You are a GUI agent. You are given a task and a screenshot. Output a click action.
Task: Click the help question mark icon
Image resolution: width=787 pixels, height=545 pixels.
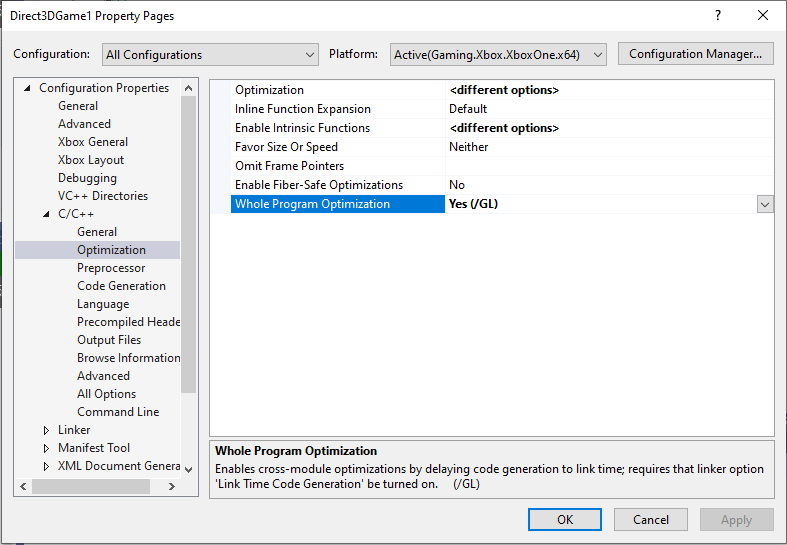click(718, 16)
